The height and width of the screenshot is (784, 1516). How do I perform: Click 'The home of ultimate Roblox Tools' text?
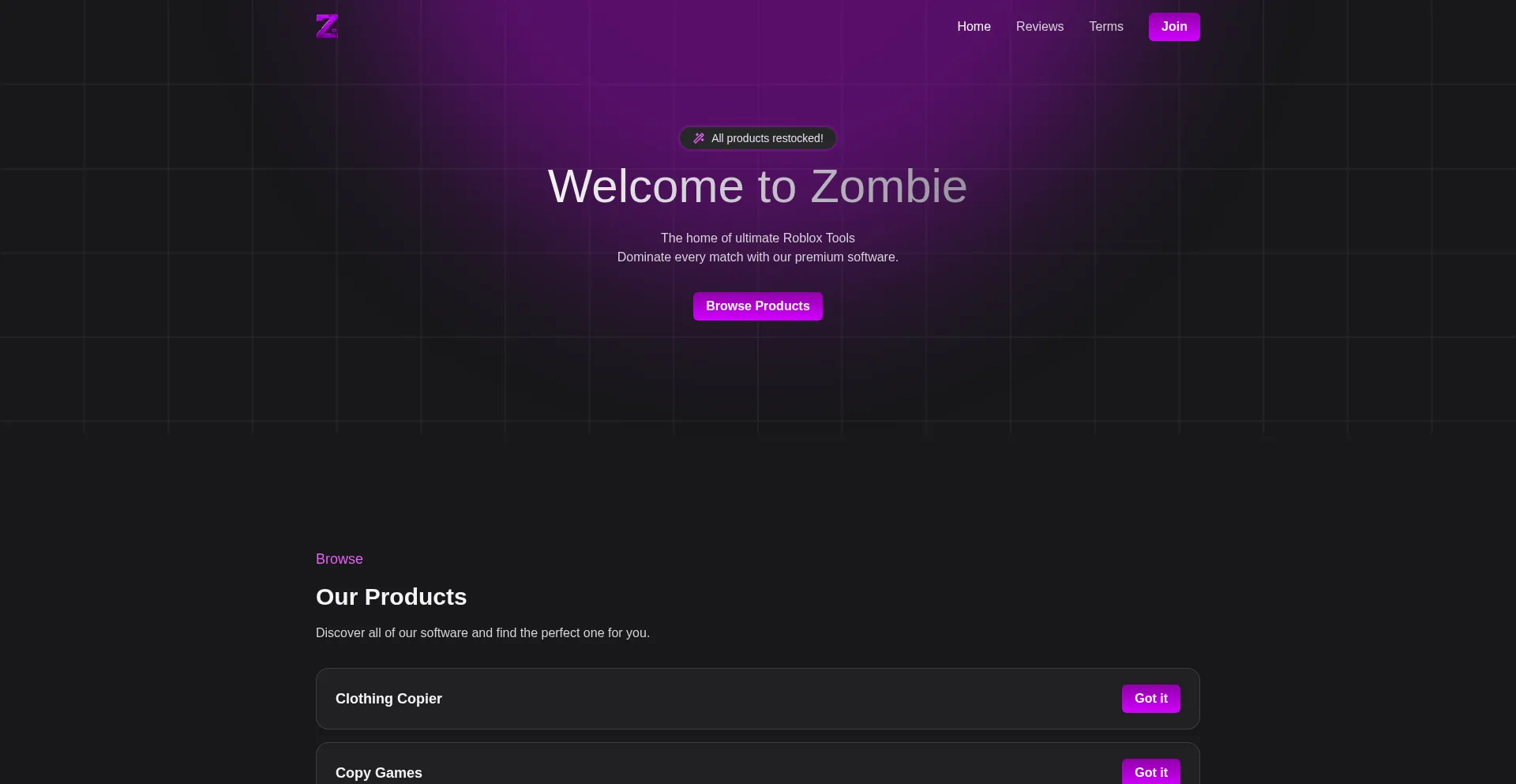click(758, 238)
